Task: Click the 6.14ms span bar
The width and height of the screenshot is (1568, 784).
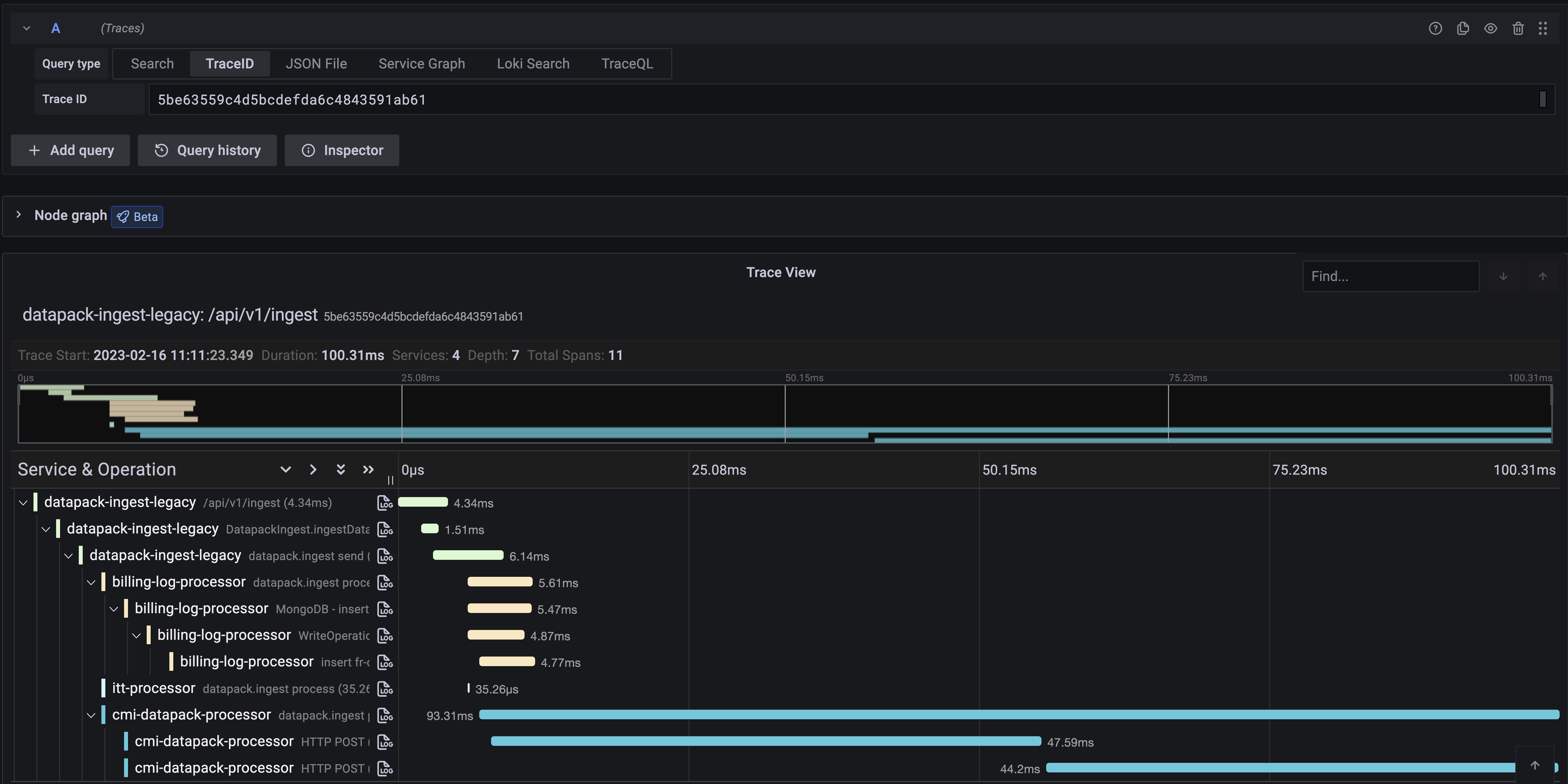Action: click(x=468, y=555)
